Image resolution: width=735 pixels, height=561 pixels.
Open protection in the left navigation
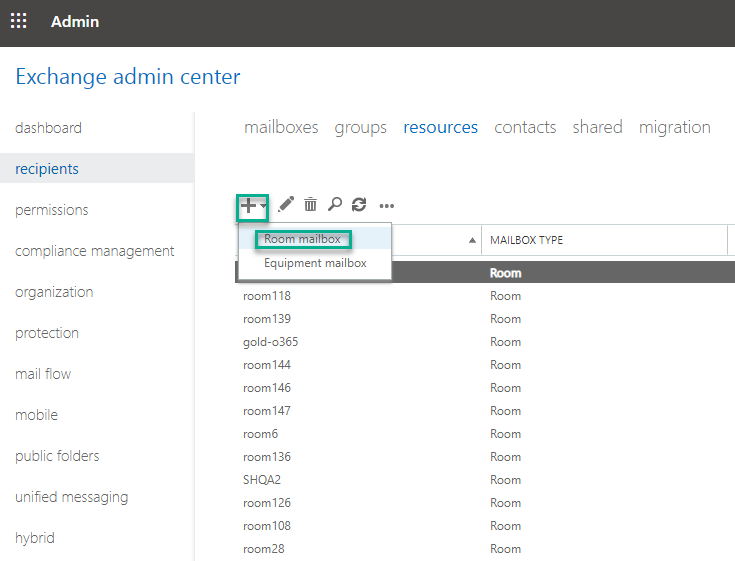point(47,333)
